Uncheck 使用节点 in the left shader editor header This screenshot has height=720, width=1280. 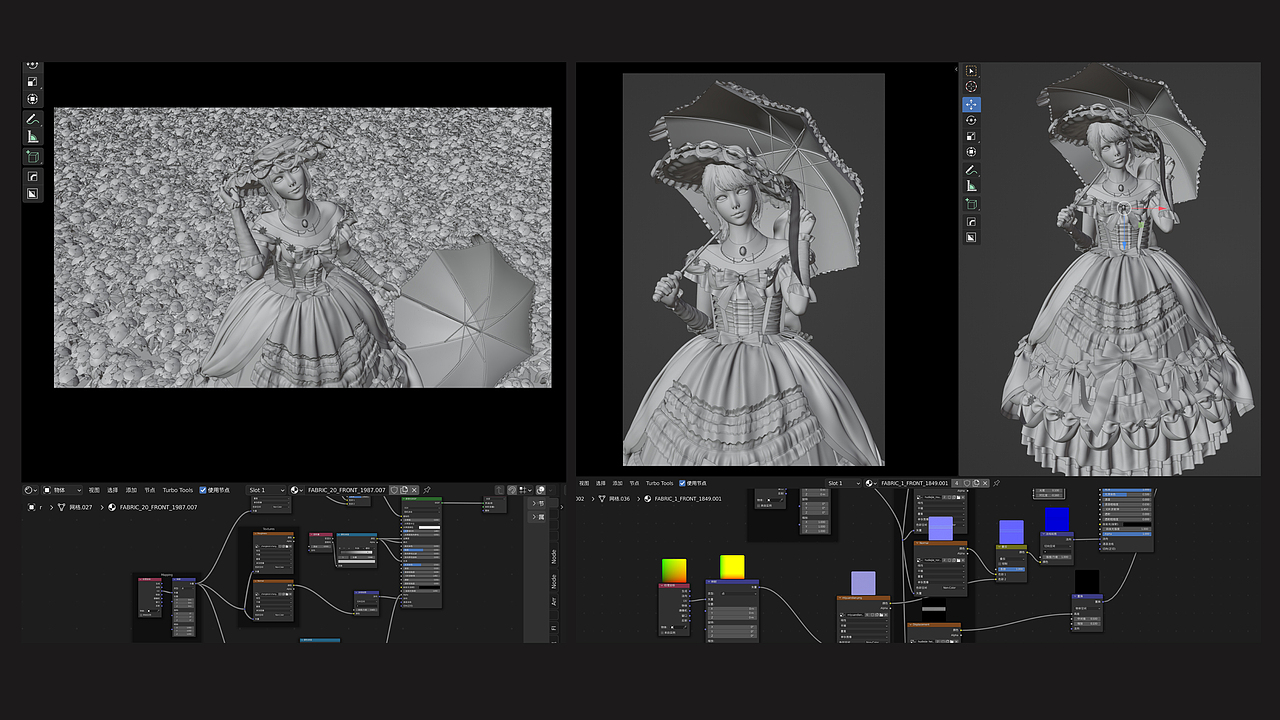(x=202, y=489)
